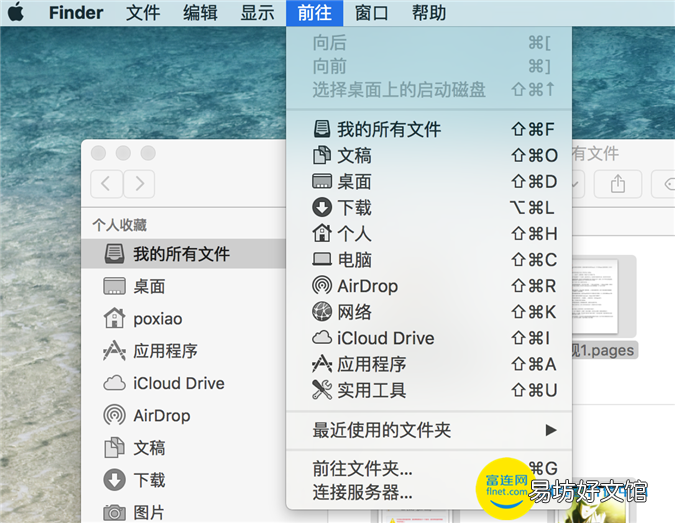Choose iCloud Drive in the 前往 menu
This screenshot has height=523, width=675.
[x=429, y=338]
